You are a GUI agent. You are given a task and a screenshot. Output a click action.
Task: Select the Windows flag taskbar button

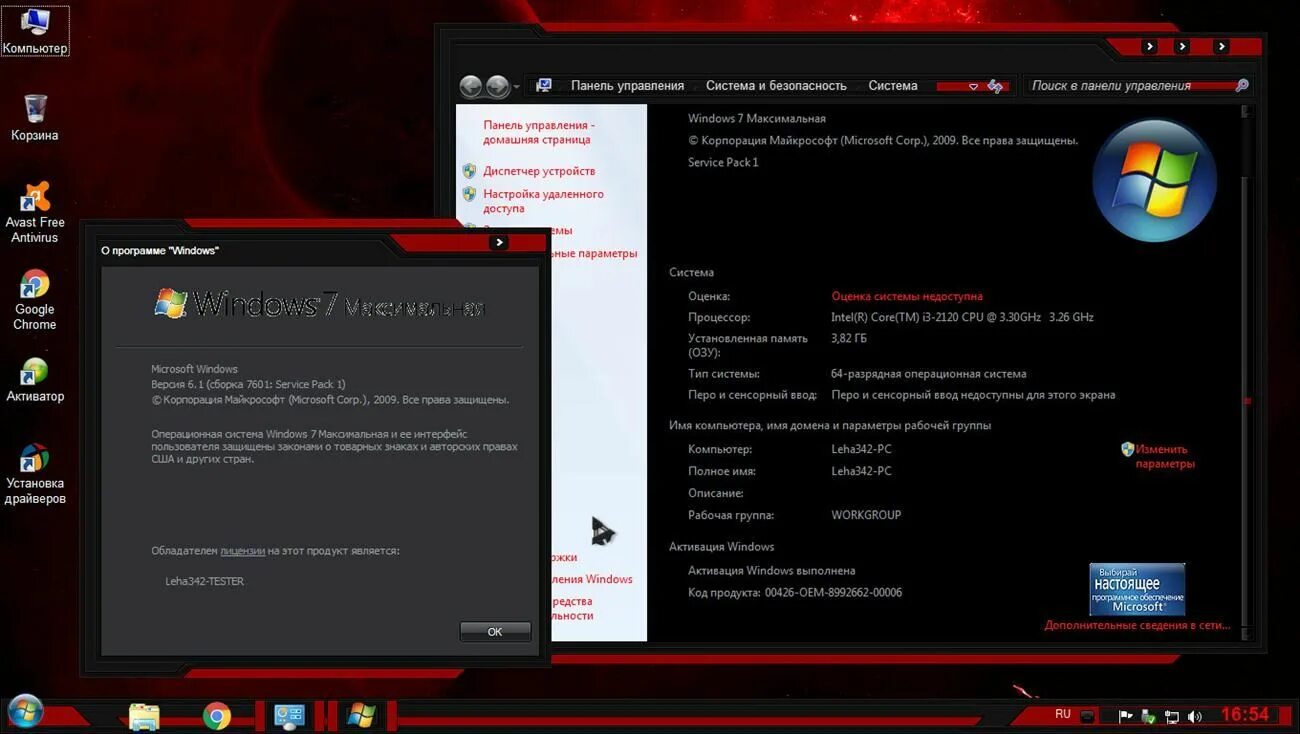coord(361,716)
